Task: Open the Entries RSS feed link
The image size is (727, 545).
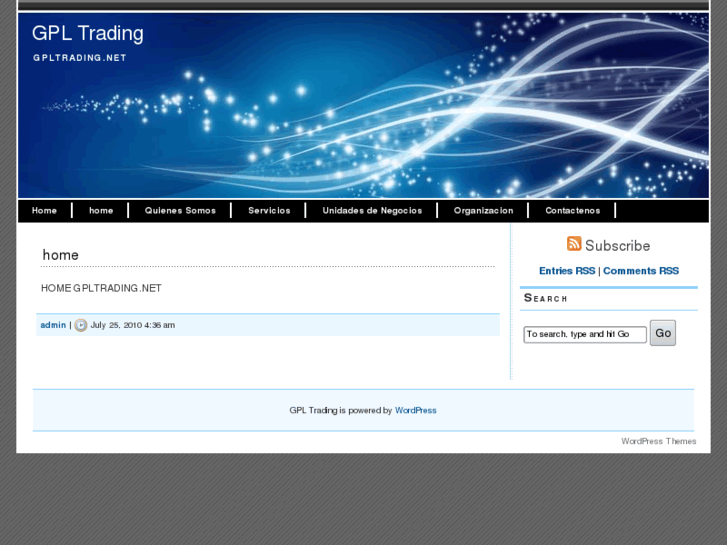Action: pyautogui.click(x=567, y=271)
